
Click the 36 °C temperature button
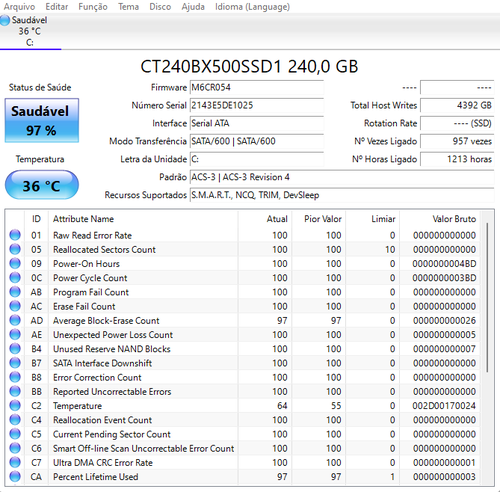(42, 185)
